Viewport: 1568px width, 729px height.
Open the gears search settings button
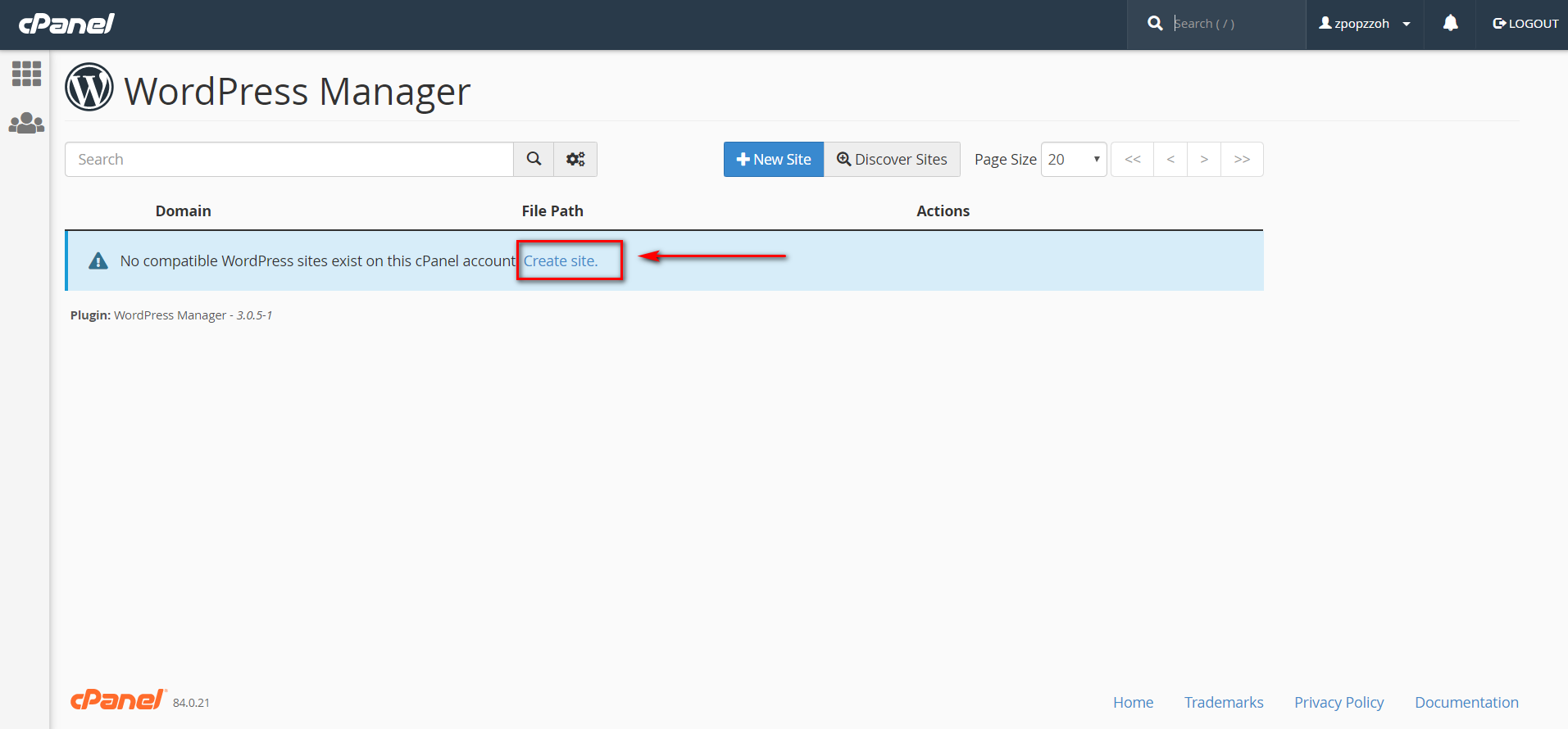click(x=575, y=159)
